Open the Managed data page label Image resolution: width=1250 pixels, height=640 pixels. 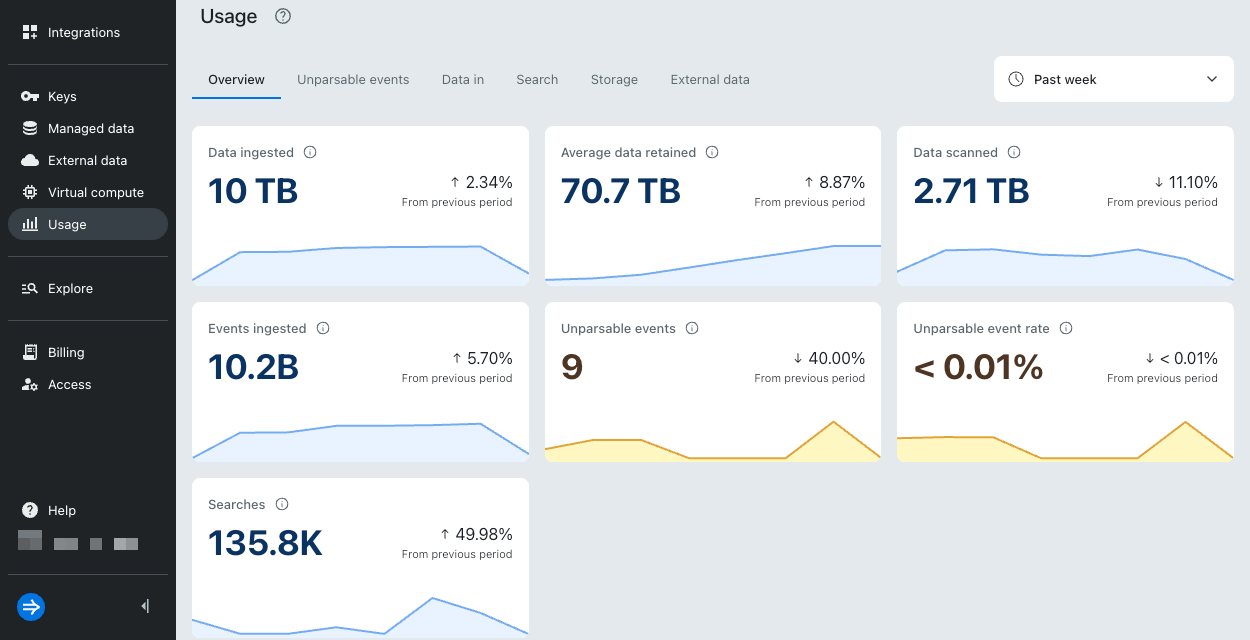91,128
